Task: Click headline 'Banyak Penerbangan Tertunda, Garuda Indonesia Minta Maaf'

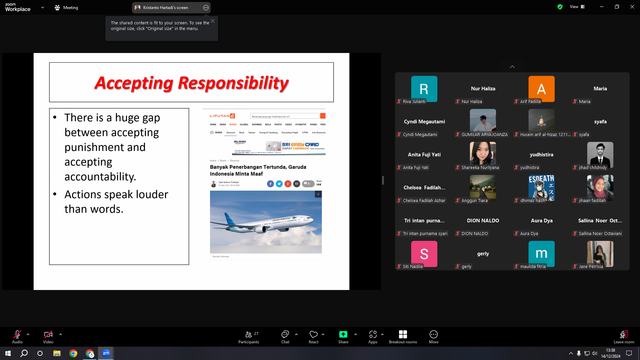Action: pos(258,170)
